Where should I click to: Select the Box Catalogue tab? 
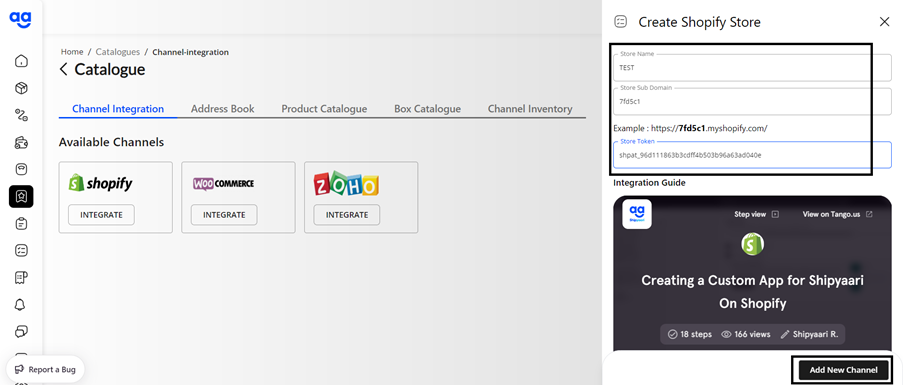coord(427,109)
